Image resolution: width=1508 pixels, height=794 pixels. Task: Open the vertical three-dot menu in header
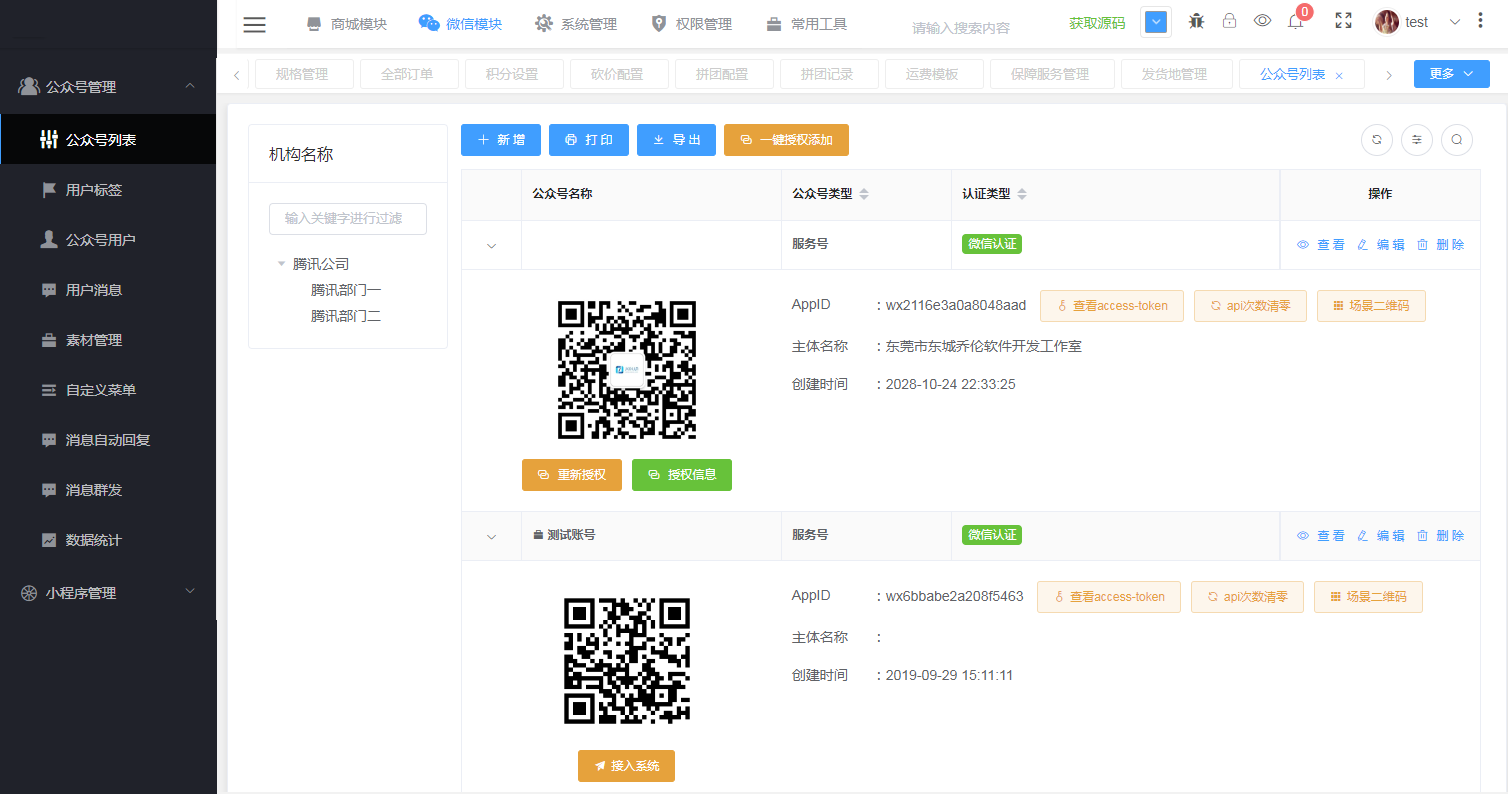pos(1480,21)
